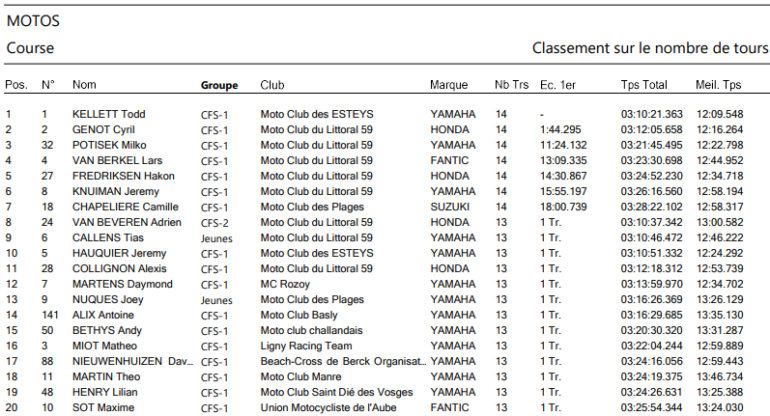The width and height of the screenshot is (770, 416).
Task: Select the Meil. Tps column header
Action: click(718, 85)
